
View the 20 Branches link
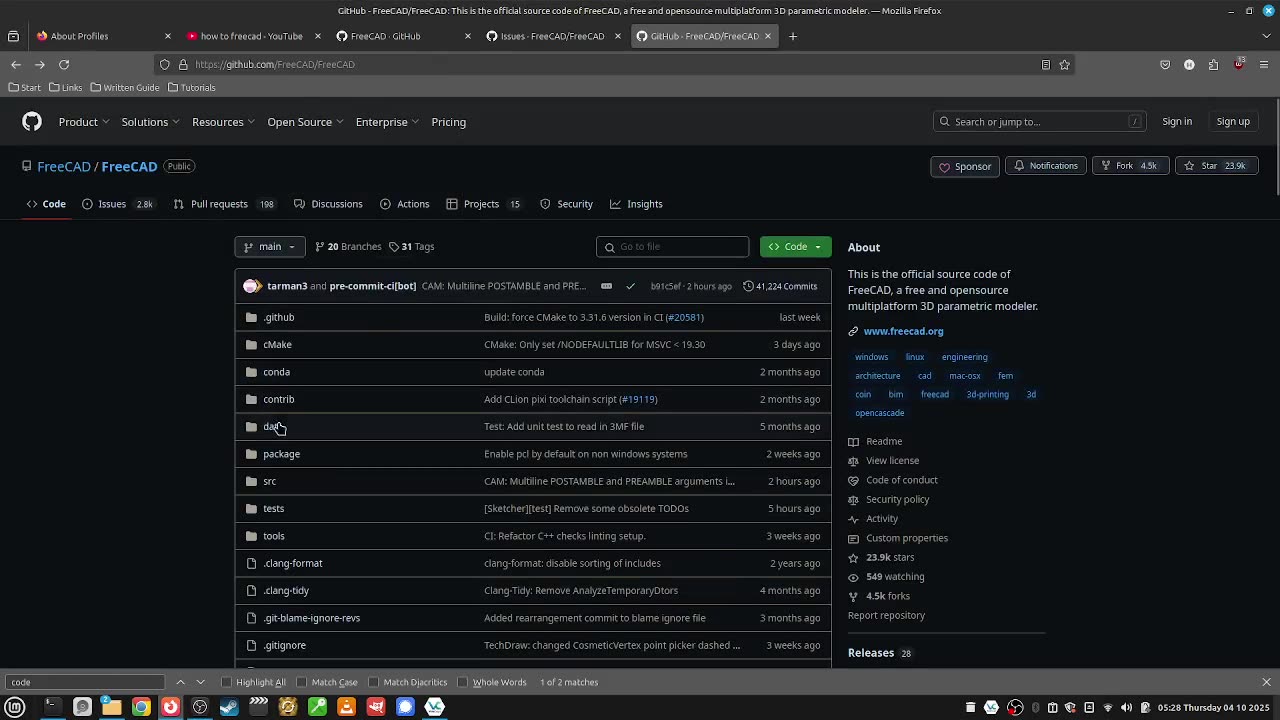pyautogui.click(x=348, y=247)
